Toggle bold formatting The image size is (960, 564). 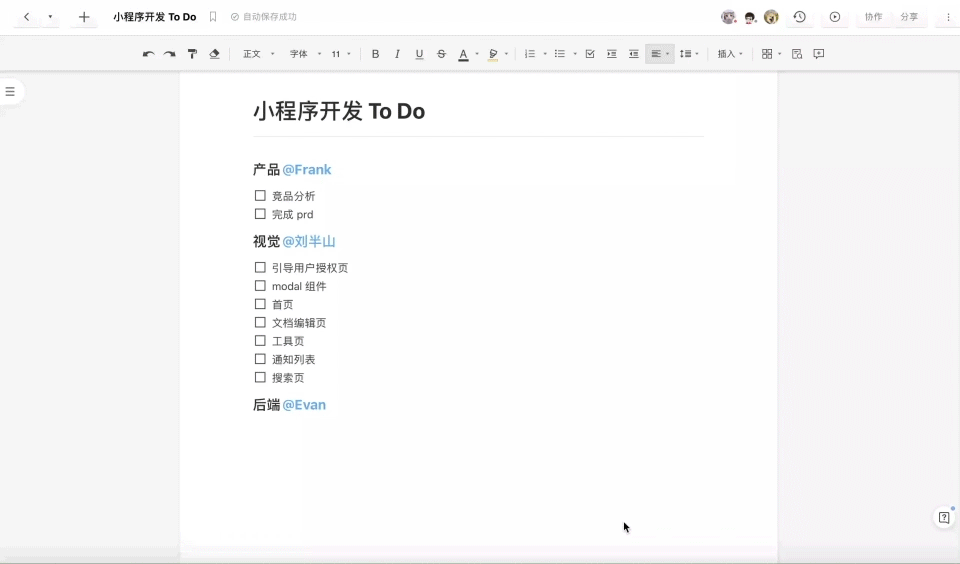coord(375,54)
